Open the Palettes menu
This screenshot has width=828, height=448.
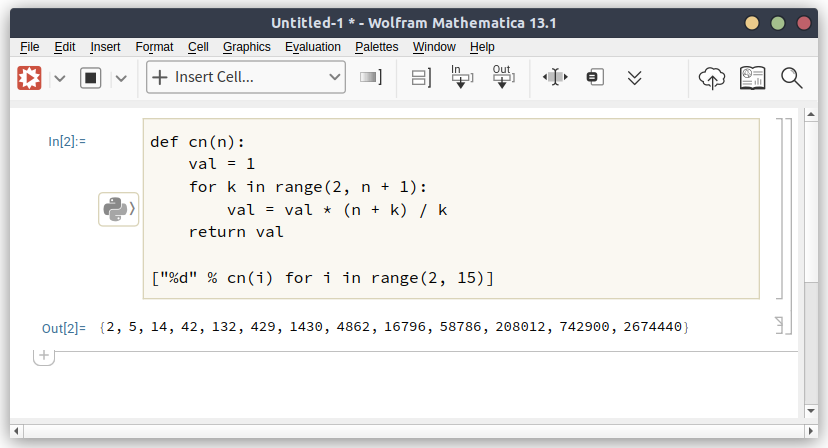coord(376,47)
